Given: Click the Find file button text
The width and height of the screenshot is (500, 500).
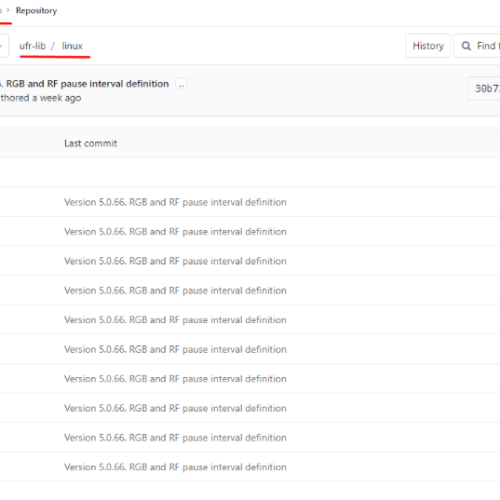Looking at the screenshot, I should point(488,46).
